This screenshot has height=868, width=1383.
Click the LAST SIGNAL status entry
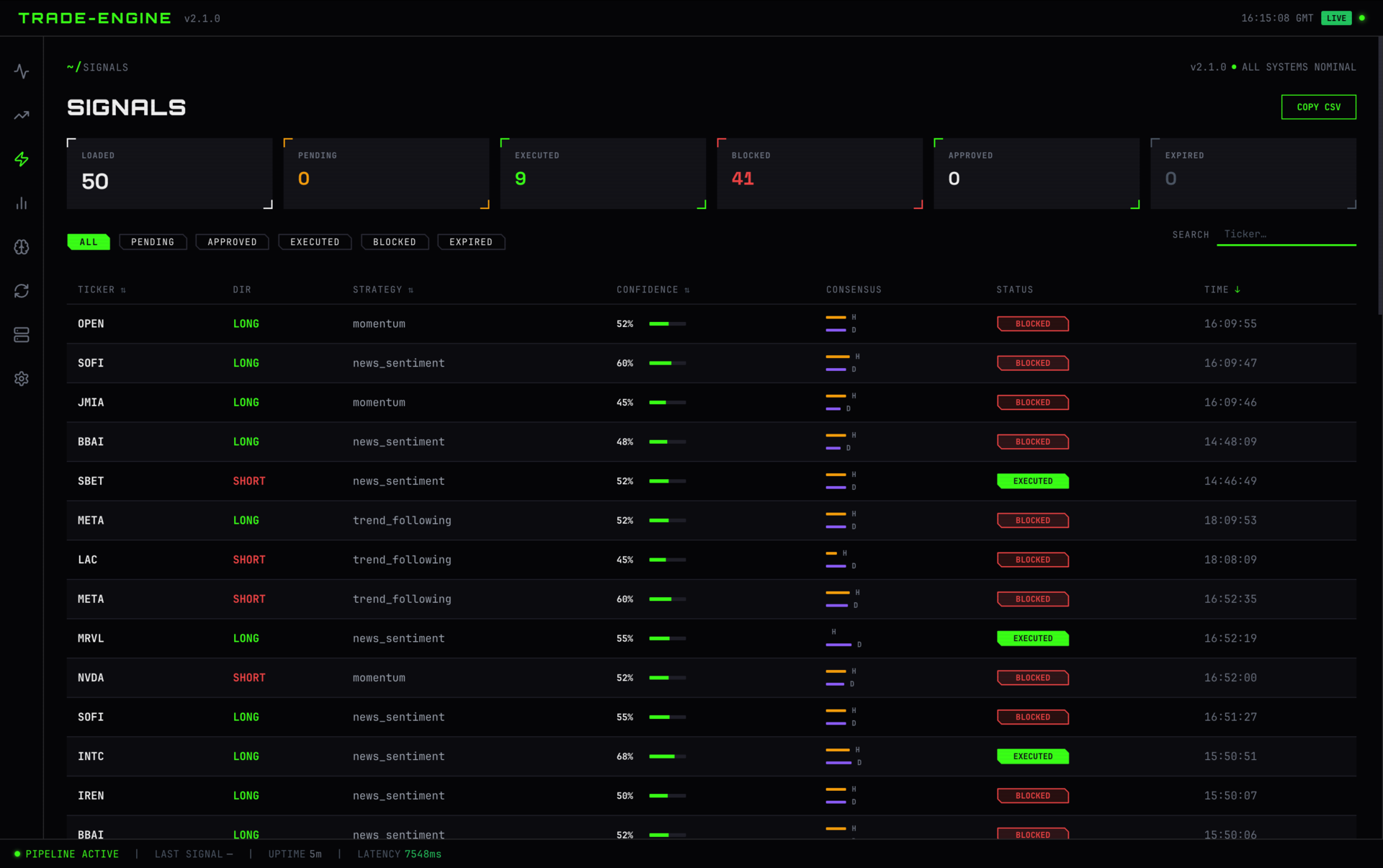click(x=194, y=854)
